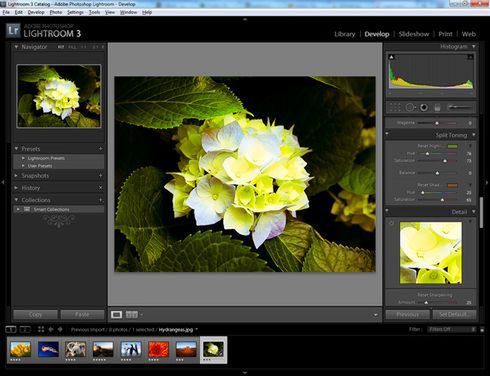Click the Balance slider handle
Image resolution: width=490 pixels, height=376 pixels.
[437, 173]
